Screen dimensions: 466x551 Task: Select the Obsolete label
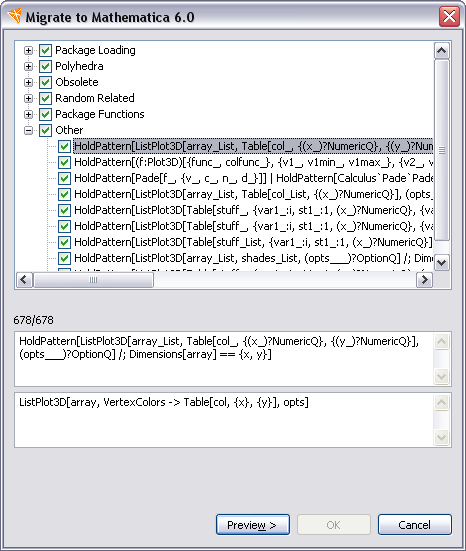coord(77,82)
